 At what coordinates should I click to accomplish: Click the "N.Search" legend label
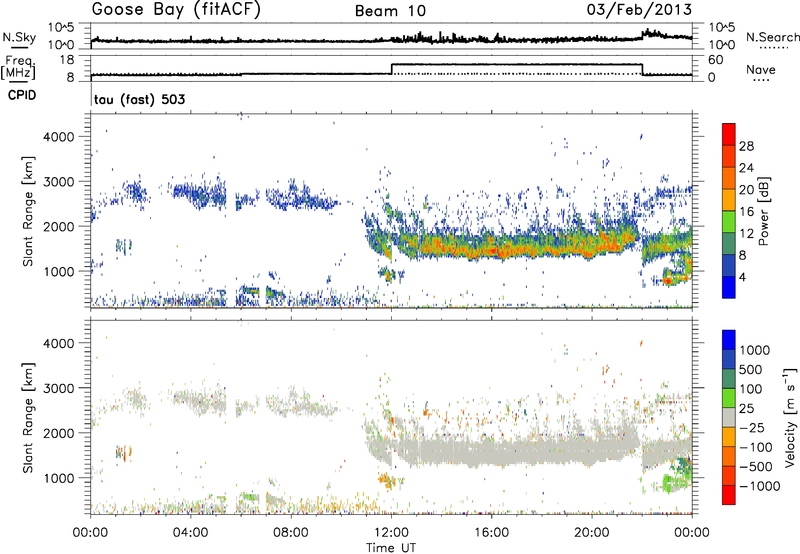pos(772,37)
